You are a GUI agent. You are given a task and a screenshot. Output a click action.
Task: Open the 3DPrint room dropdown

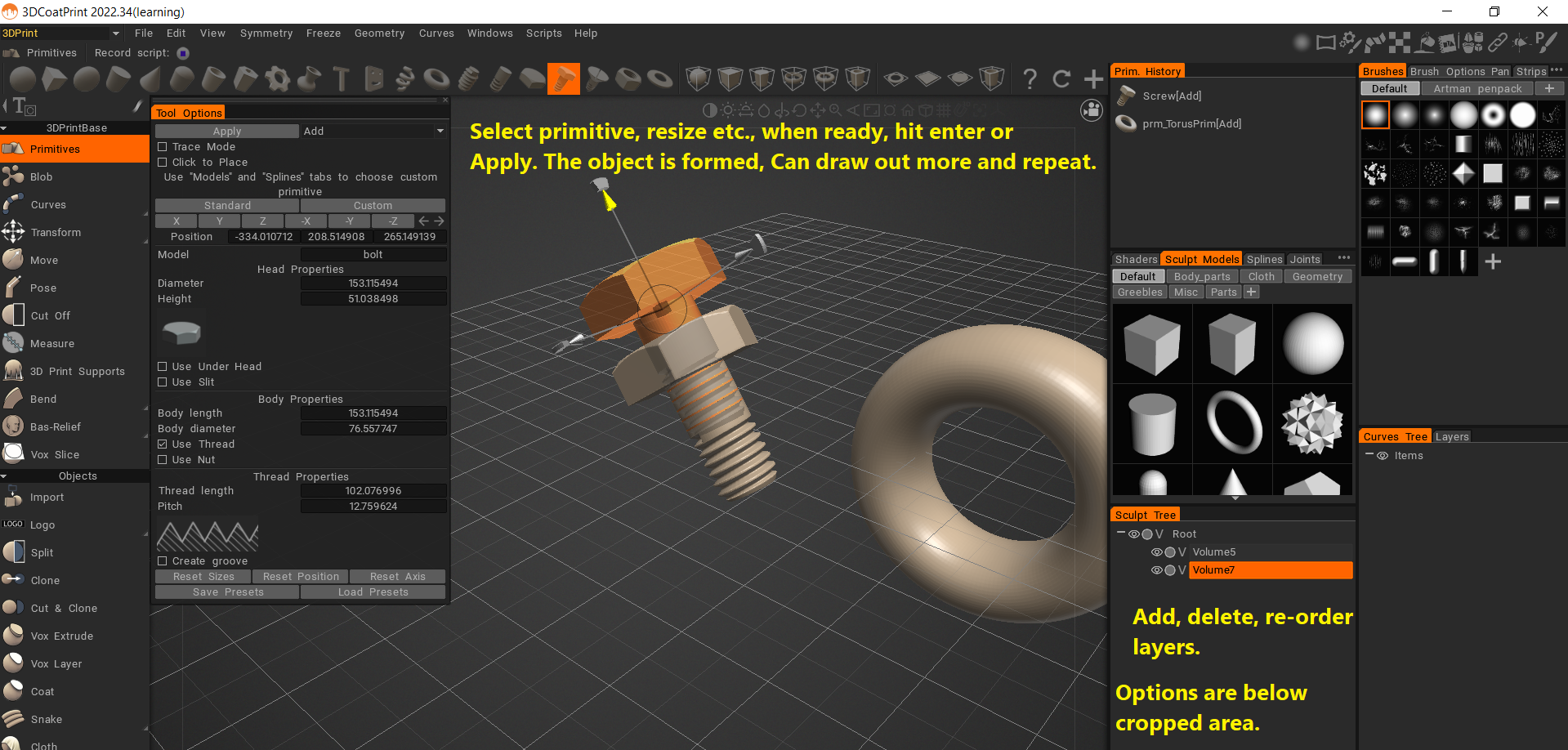click(61, 33)
